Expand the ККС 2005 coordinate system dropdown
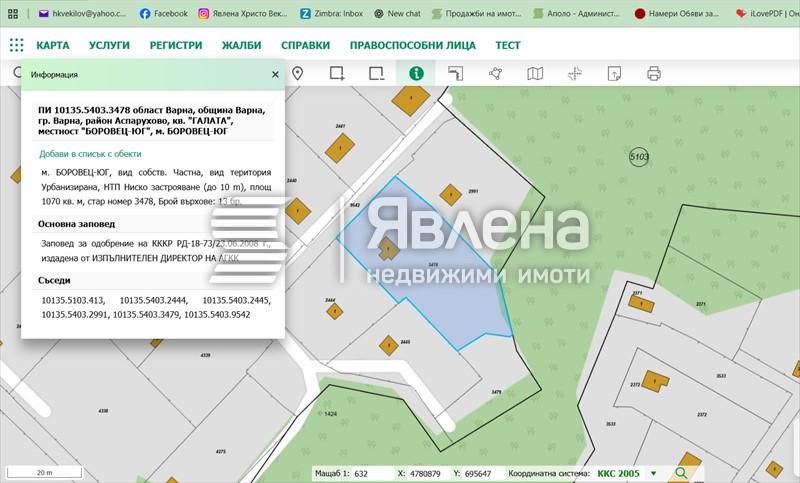 [653, 473]
